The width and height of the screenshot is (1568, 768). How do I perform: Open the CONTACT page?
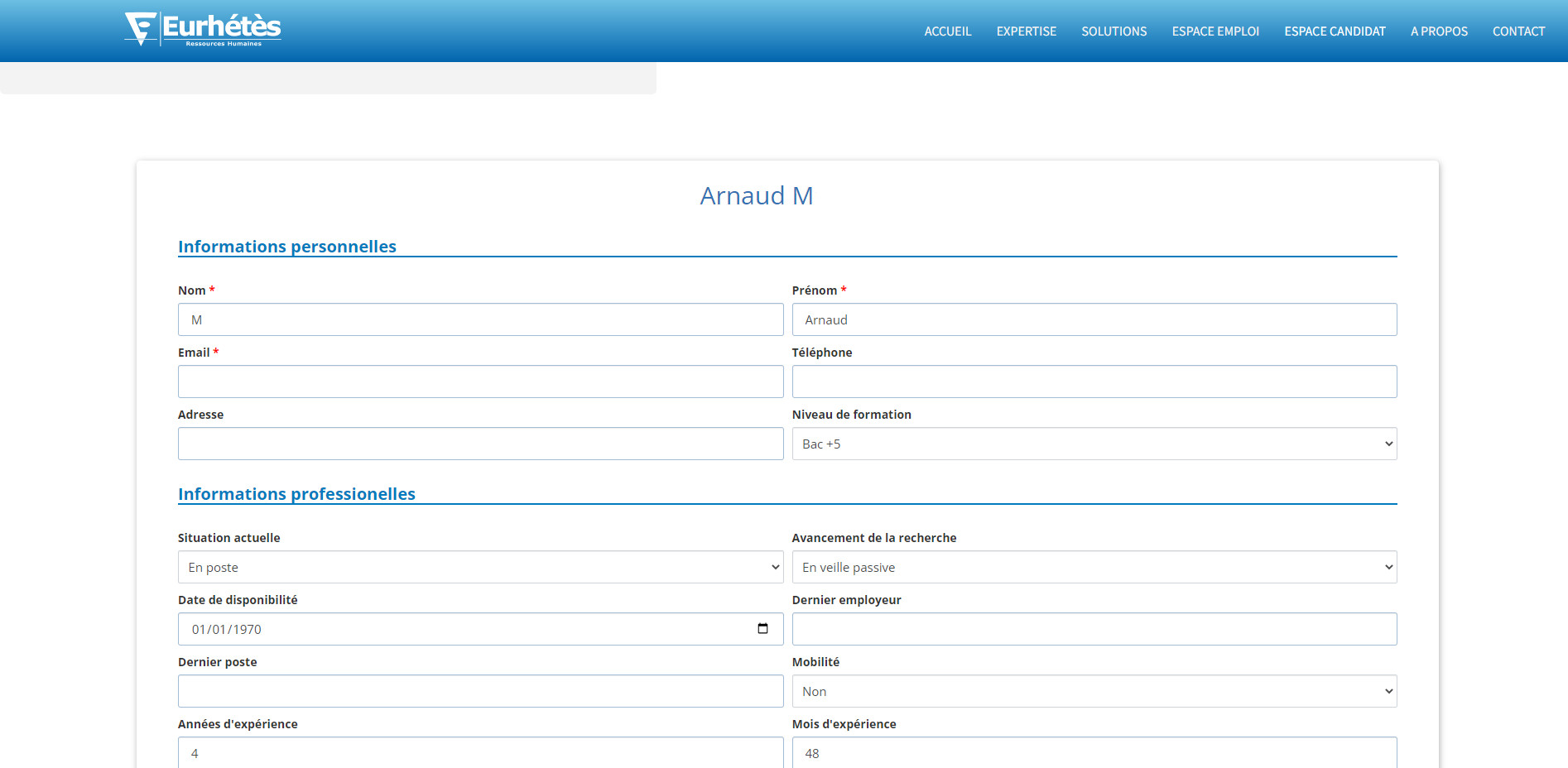(1518, 31)
